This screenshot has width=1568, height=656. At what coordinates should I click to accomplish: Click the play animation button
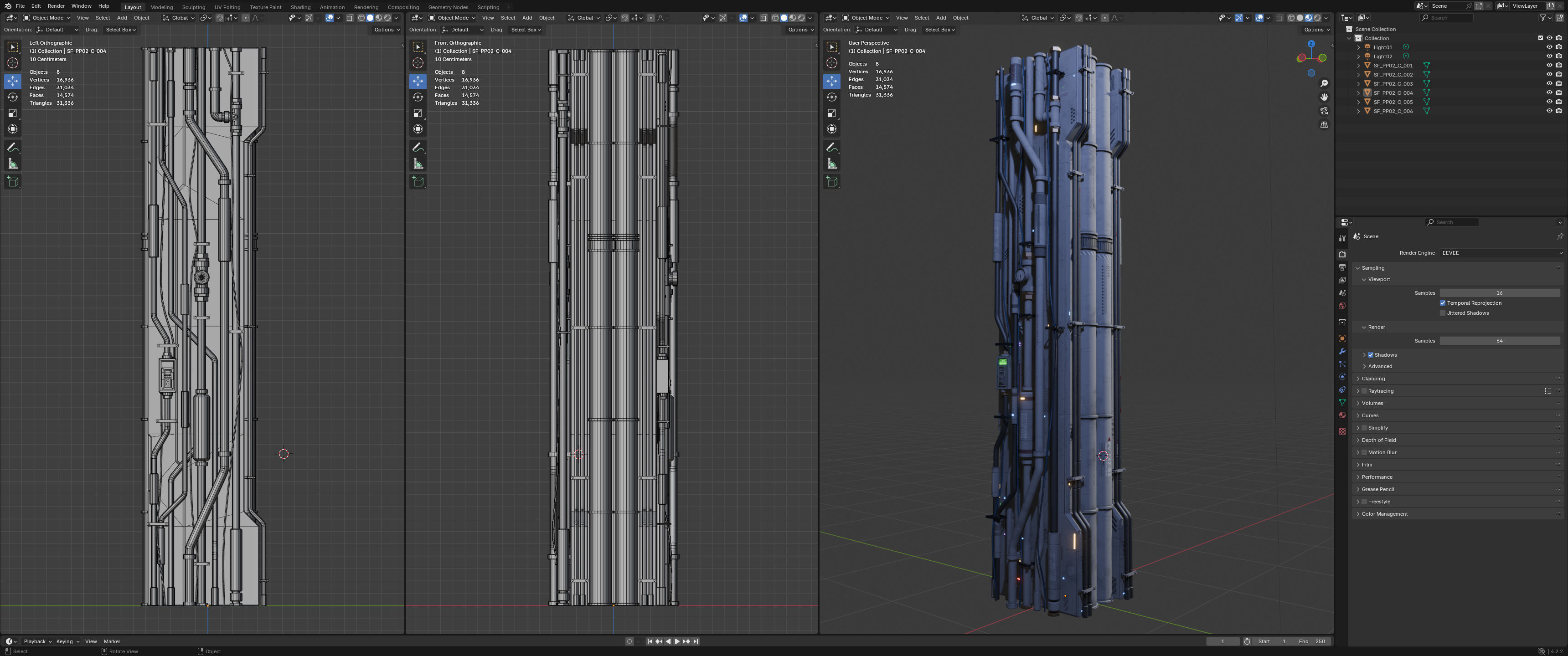(x=677, y=641)
